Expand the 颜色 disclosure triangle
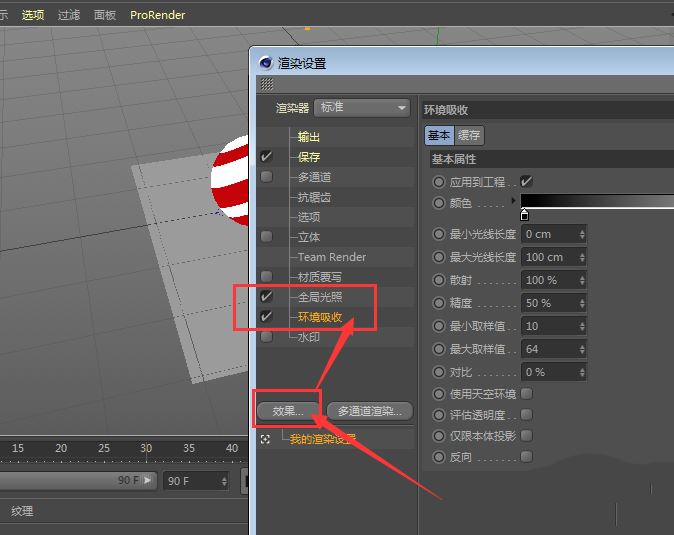 (513, 202)
